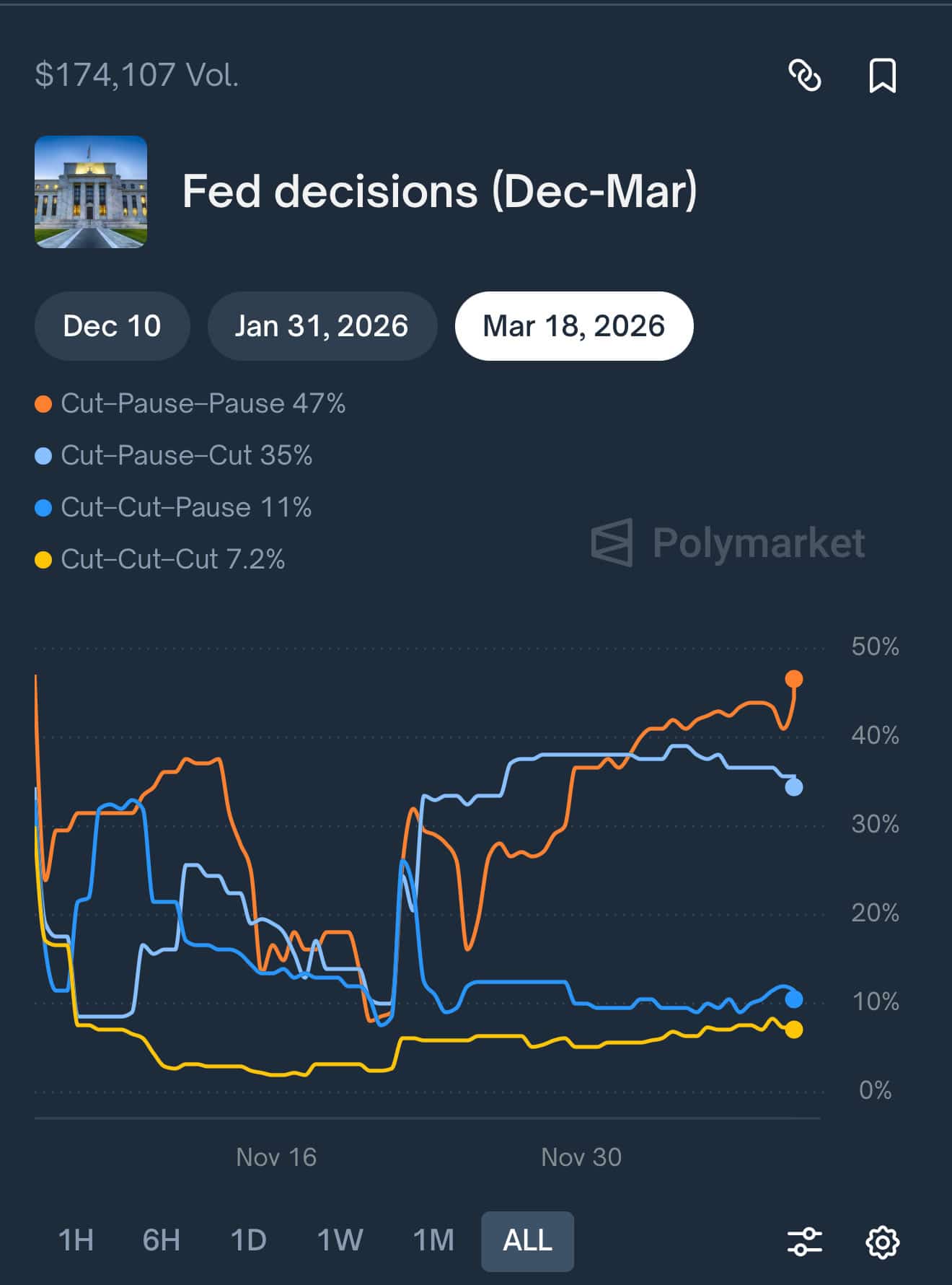This screenshot has width=952, height=1285.
Task: Set chart range to 1H
Action: (x=76, y=1240)
